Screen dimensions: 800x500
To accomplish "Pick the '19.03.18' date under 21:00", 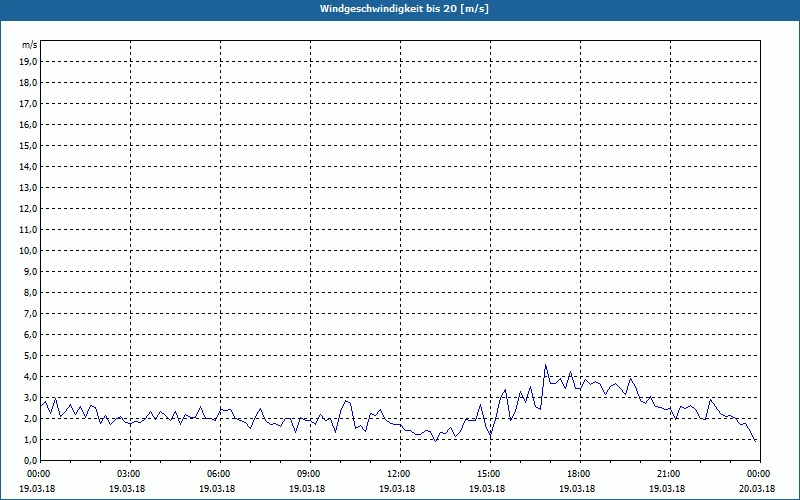I will coord(667,488).
